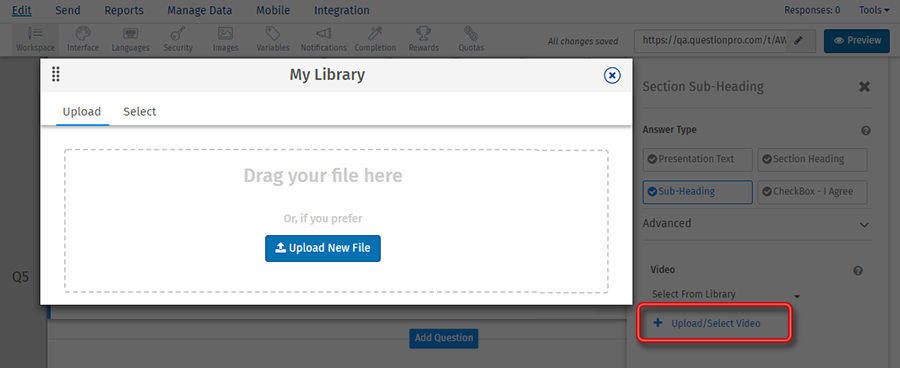
Task: Open the Manage Data menu
Action: point(200,10)
